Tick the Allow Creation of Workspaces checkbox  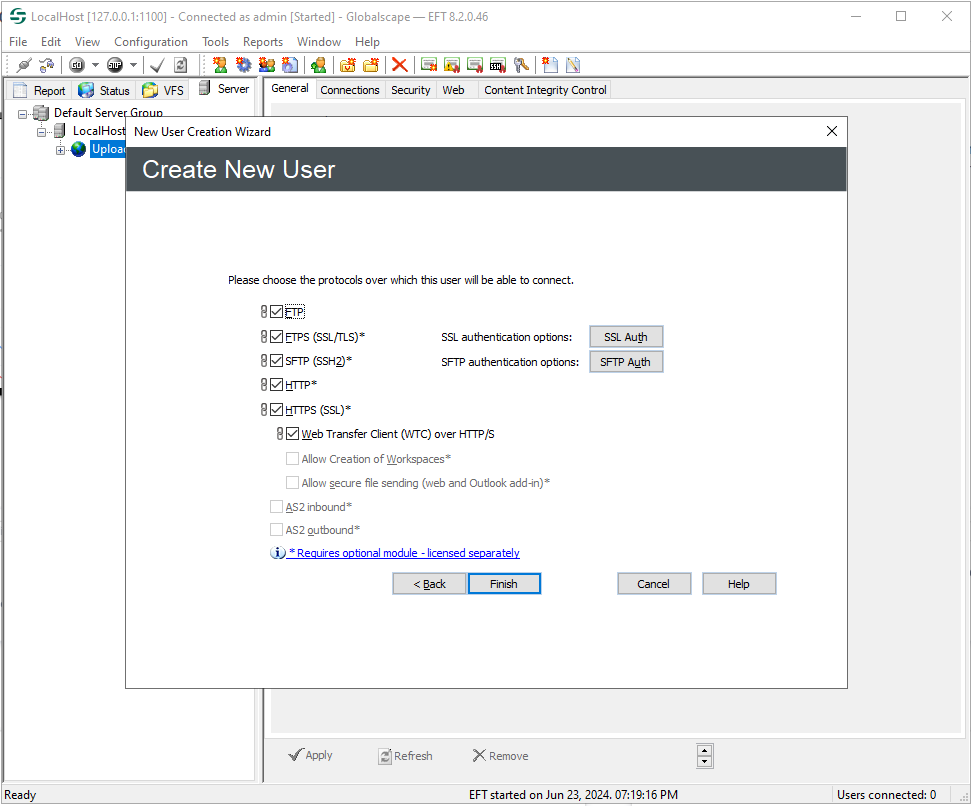click(292, 459)
